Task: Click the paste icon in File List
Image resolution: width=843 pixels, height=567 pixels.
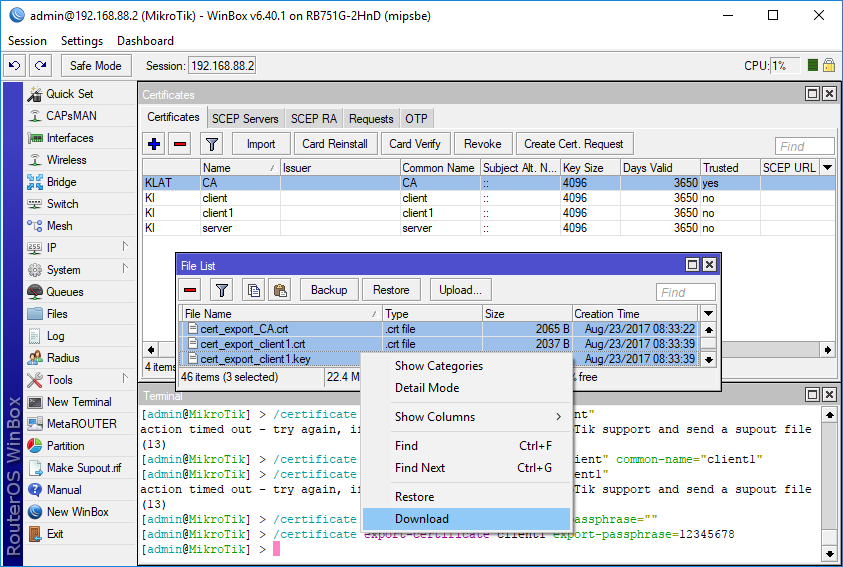Action: tap(280, 290)
